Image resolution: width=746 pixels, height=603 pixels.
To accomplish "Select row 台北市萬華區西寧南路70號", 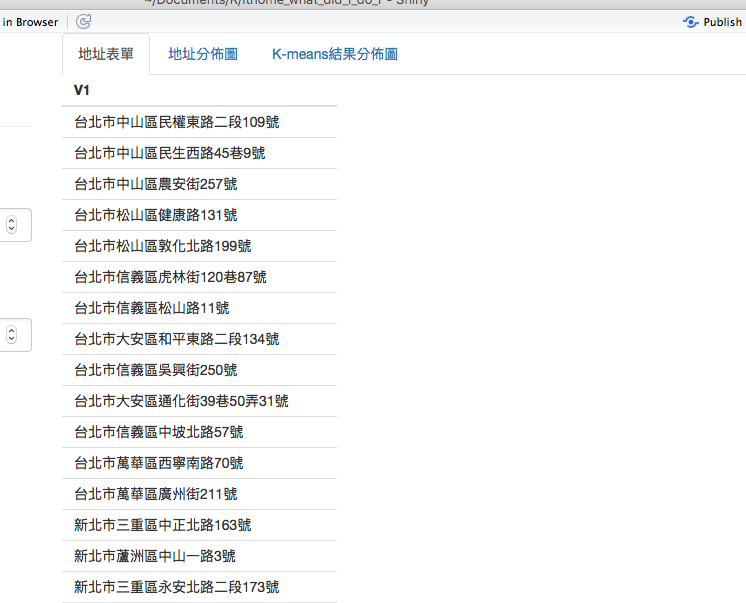I will coord(199,463).
